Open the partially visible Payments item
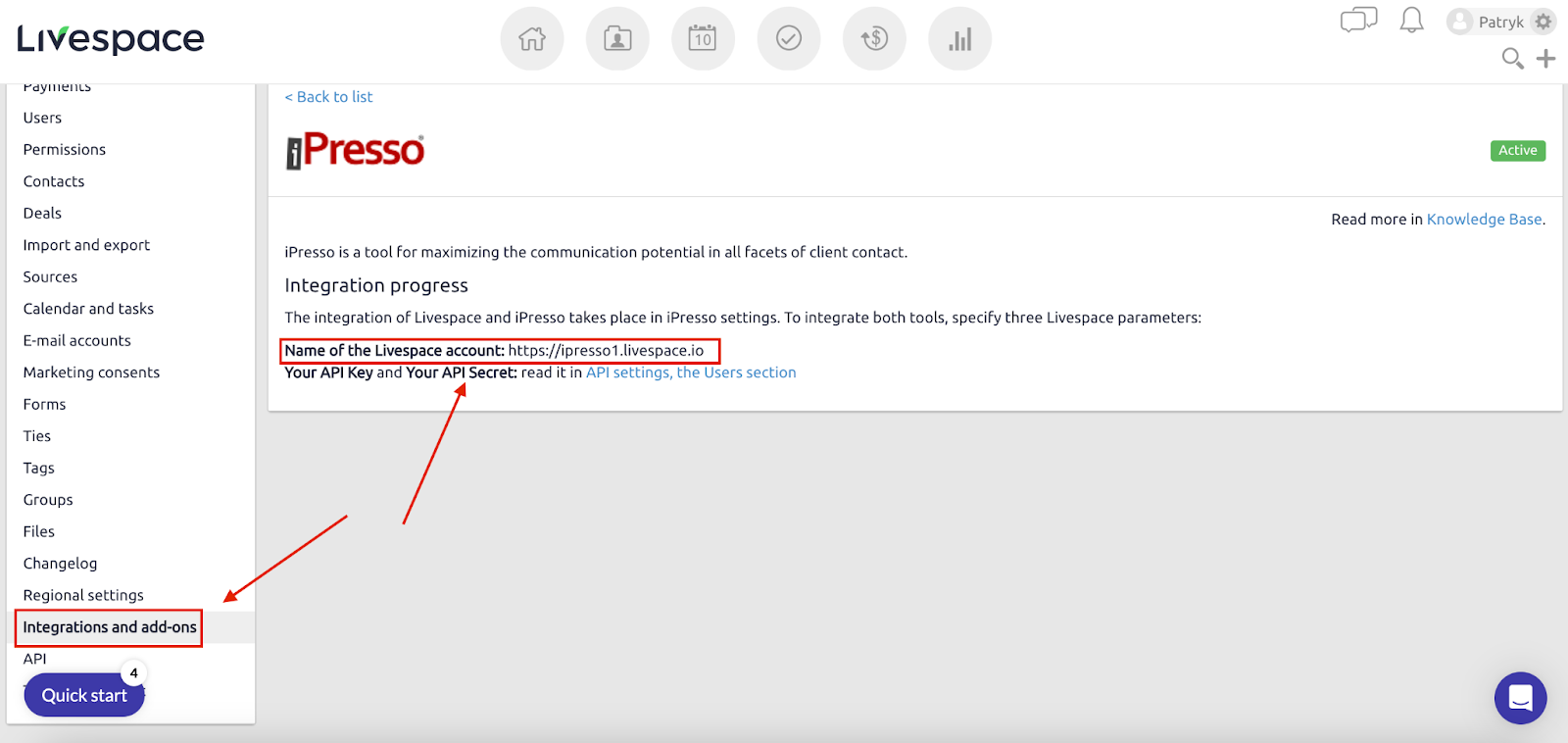The height and width of the screenshot is (743, 1568). 57,88
